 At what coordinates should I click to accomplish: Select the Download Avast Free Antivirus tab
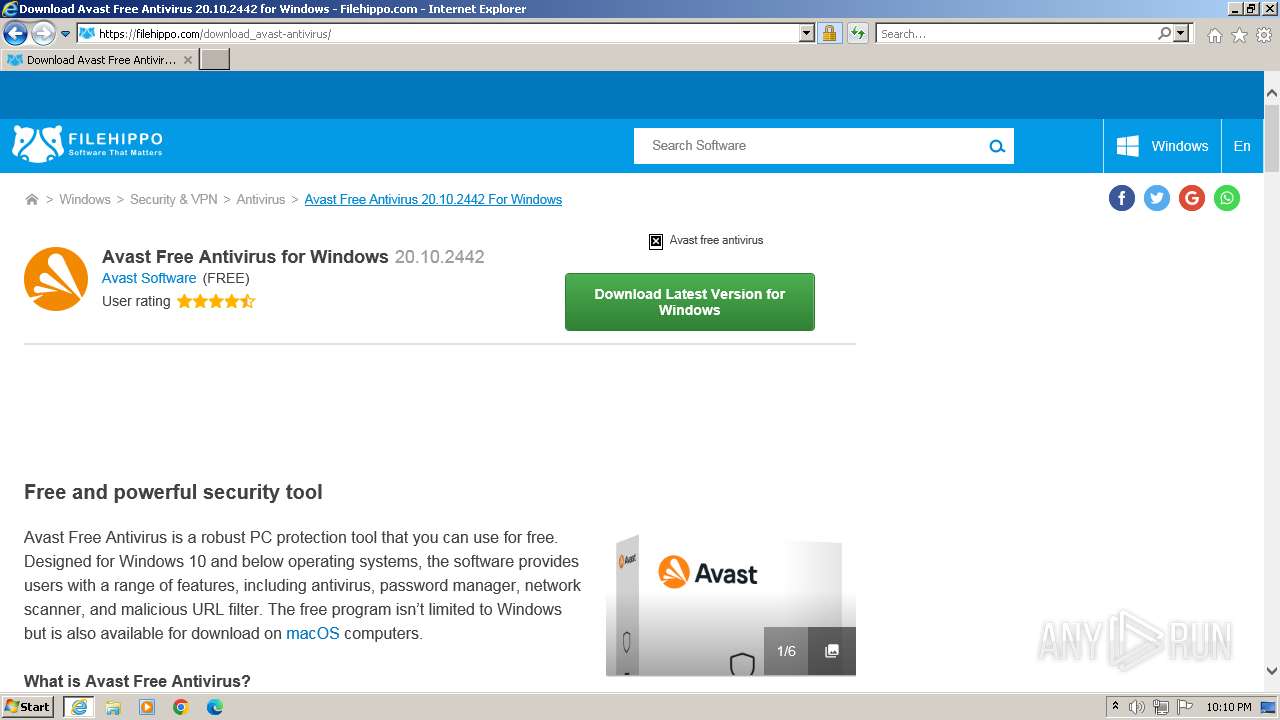(x=99, y=60)
